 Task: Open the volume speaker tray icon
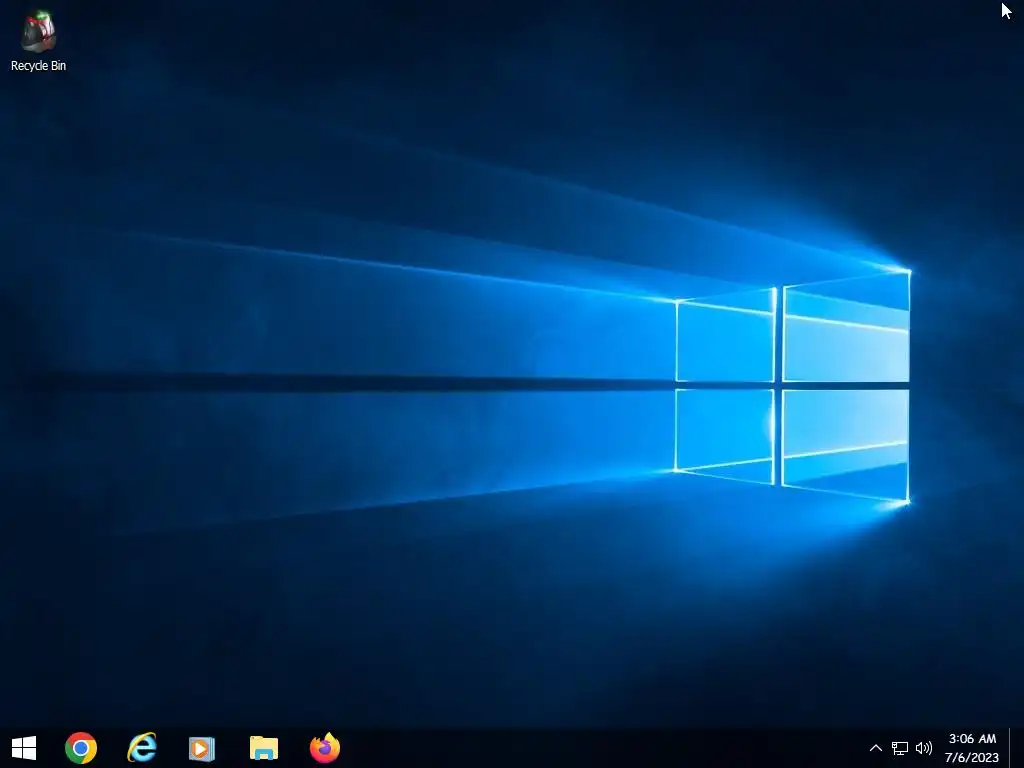coord(923,748)
